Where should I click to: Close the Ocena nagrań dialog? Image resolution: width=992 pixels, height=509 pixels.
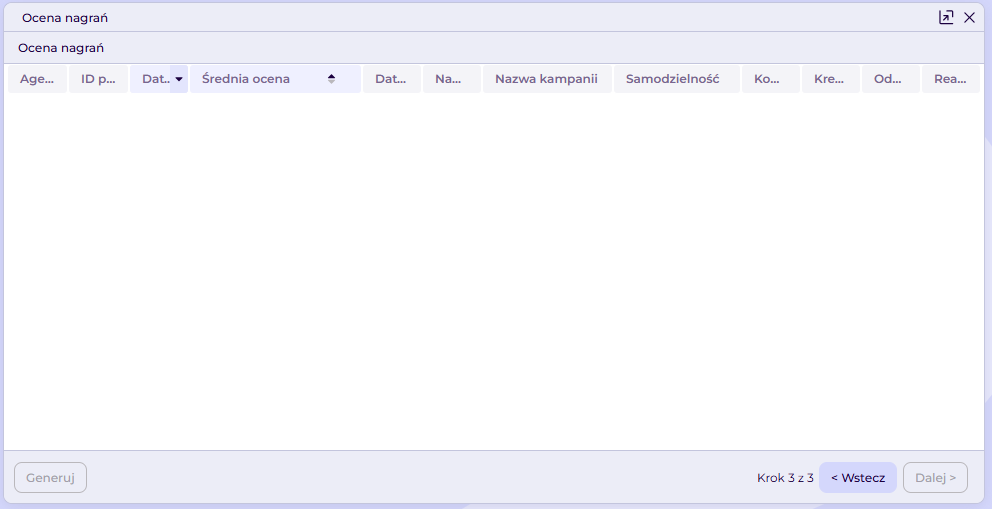[x=969, y=18]
